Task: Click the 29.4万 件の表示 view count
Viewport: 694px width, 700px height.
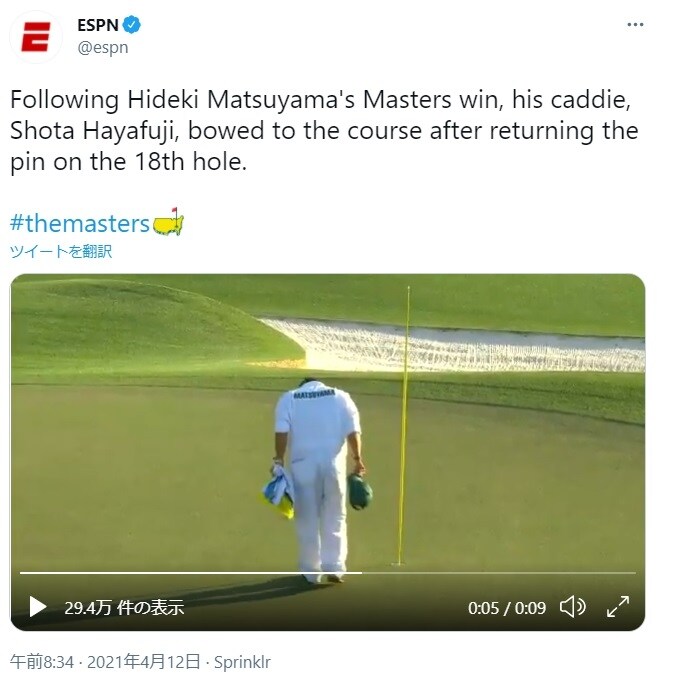Action: 124,607
